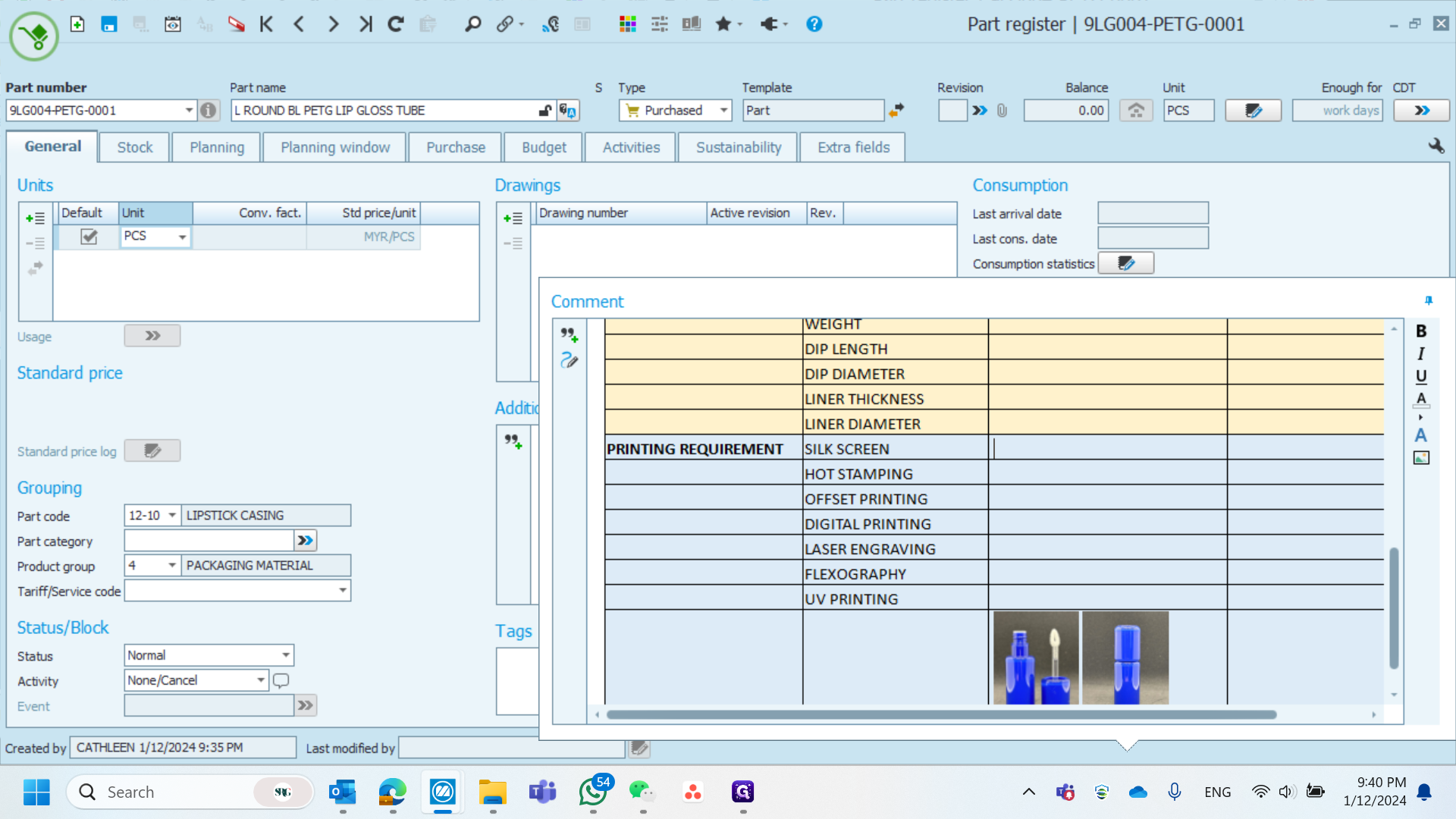Click the blue Help question mark
This screenshot has width=1456, height=819.
tap(814, 24)
